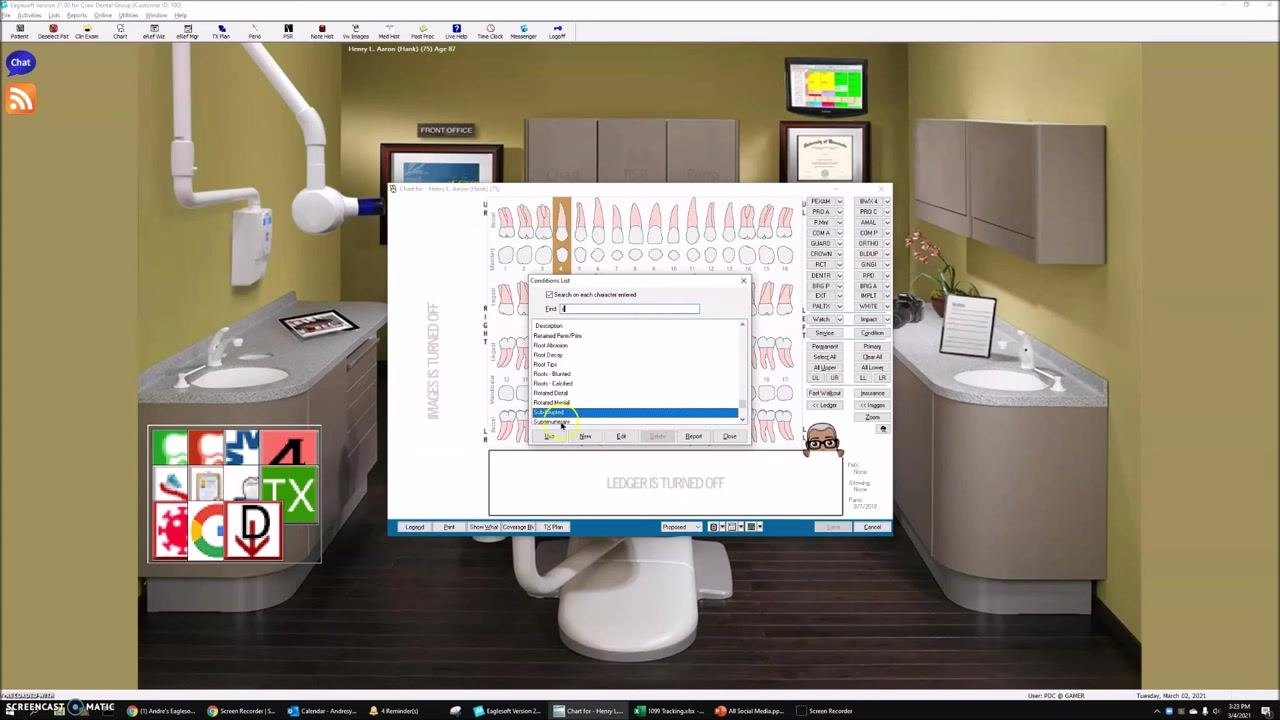
Task: Open Messenger from the toolbar
Action: [x=523, y=31]
